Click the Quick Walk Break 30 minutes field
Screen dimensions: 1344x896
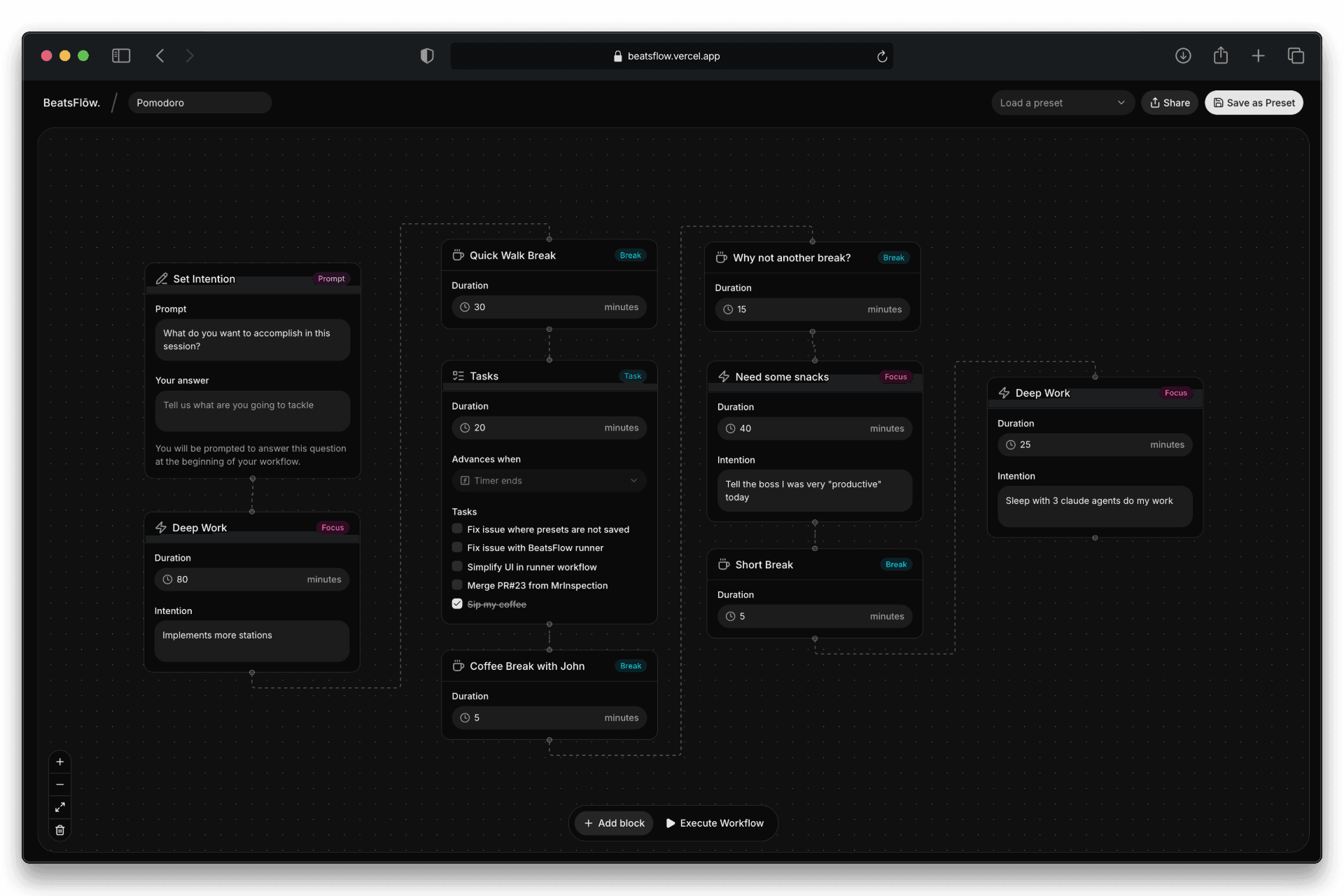[549, 307]
